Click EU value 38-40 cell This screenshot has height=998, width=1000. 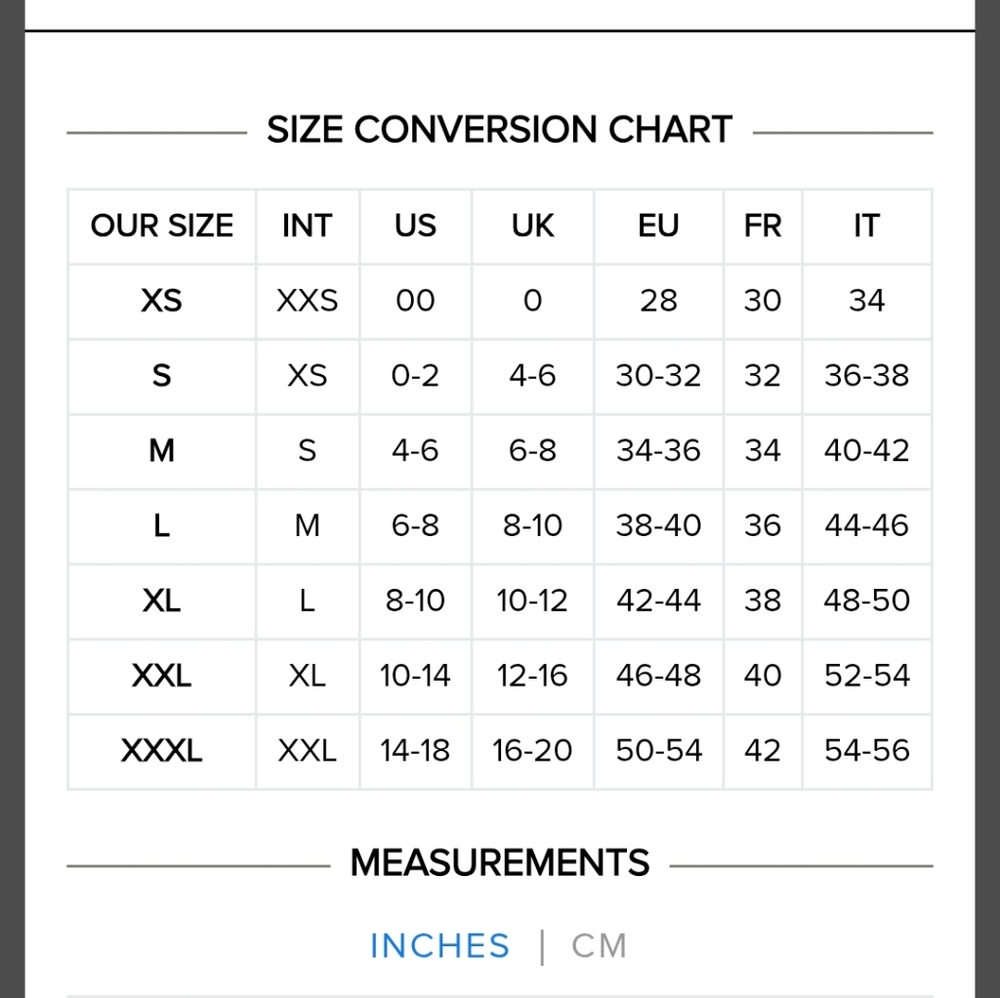tap(658, 525)
